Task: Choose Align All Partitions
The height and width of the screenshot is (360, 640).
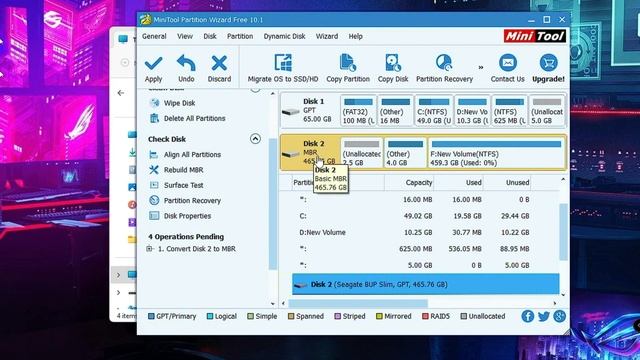Action: pos(192,155)
